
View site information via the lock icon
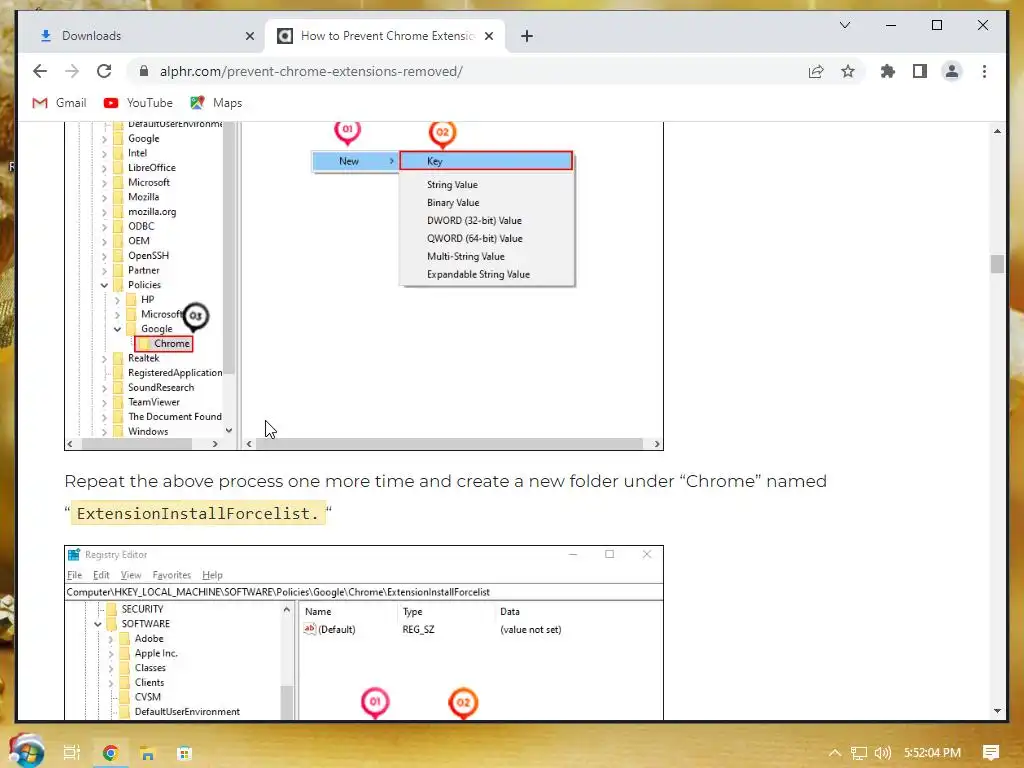pos(144,71)
